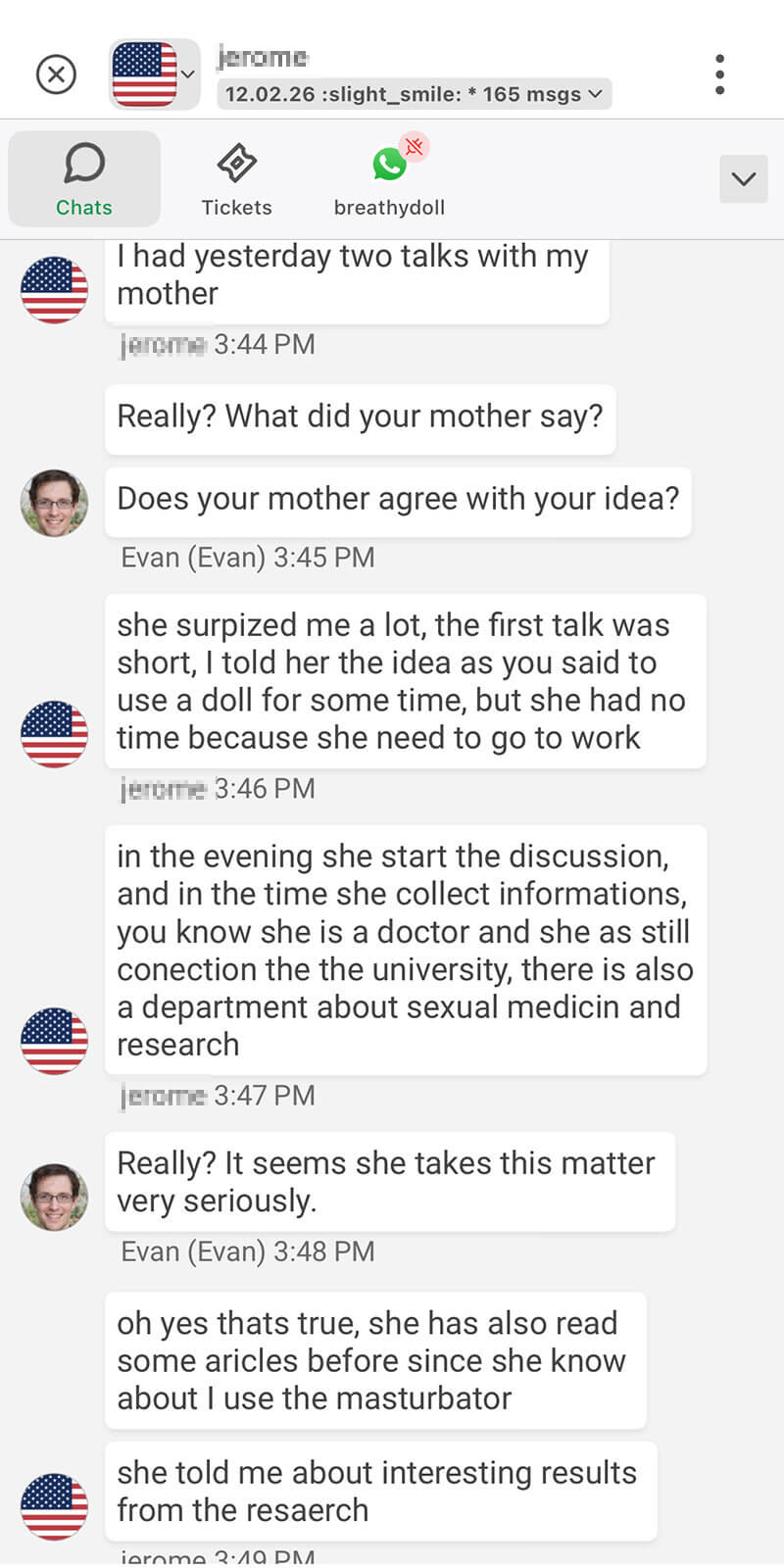The height and width of the screenshot is (1568, 784).
Task: Click Evan's avatar next to the 3:48 PM message
Action: pyautogui.click(x=54, y=1198)
